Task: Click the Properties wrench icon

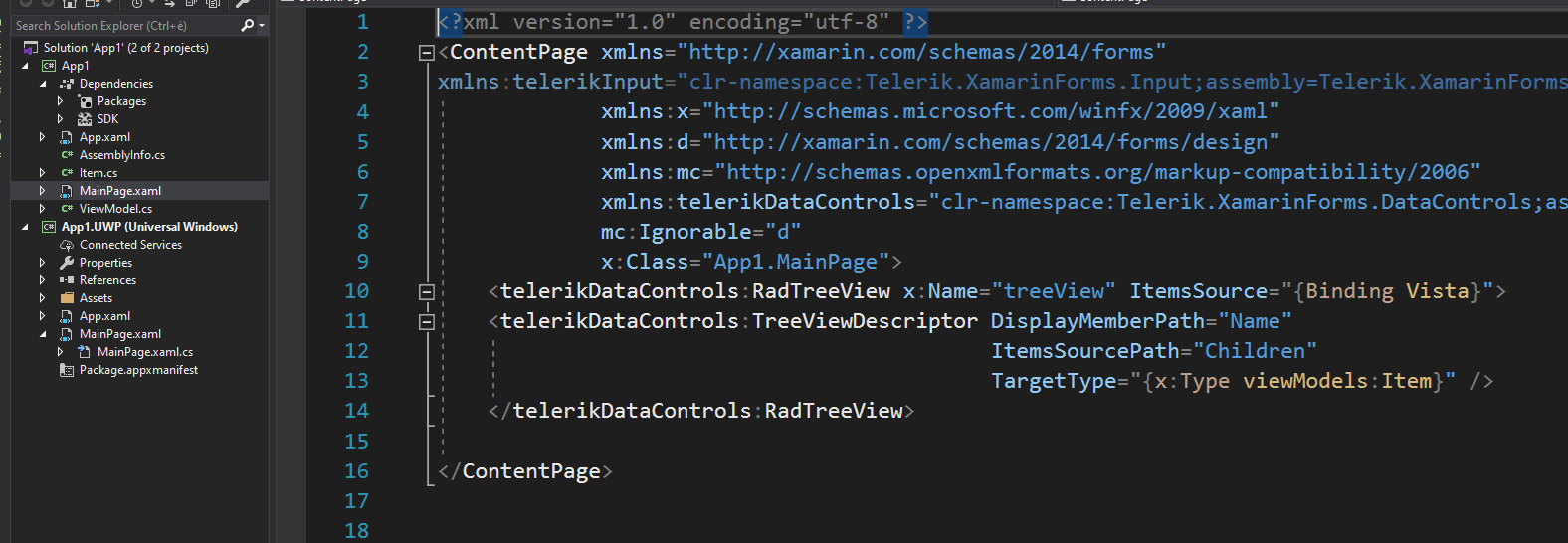Action: tap(67, 263)
